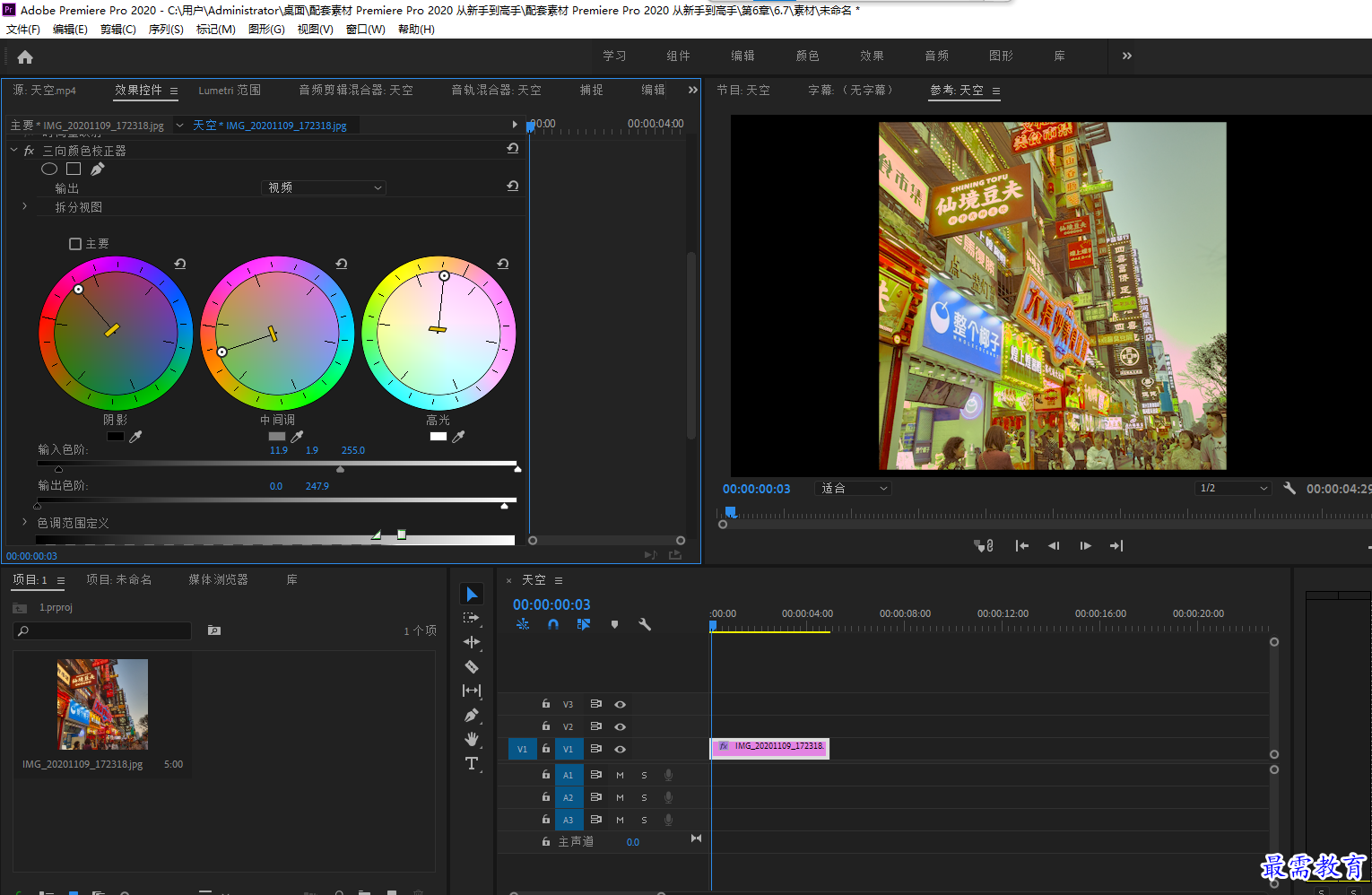Reset the Midtones color wheel
1372x895 pixels.
coord(341,264)
